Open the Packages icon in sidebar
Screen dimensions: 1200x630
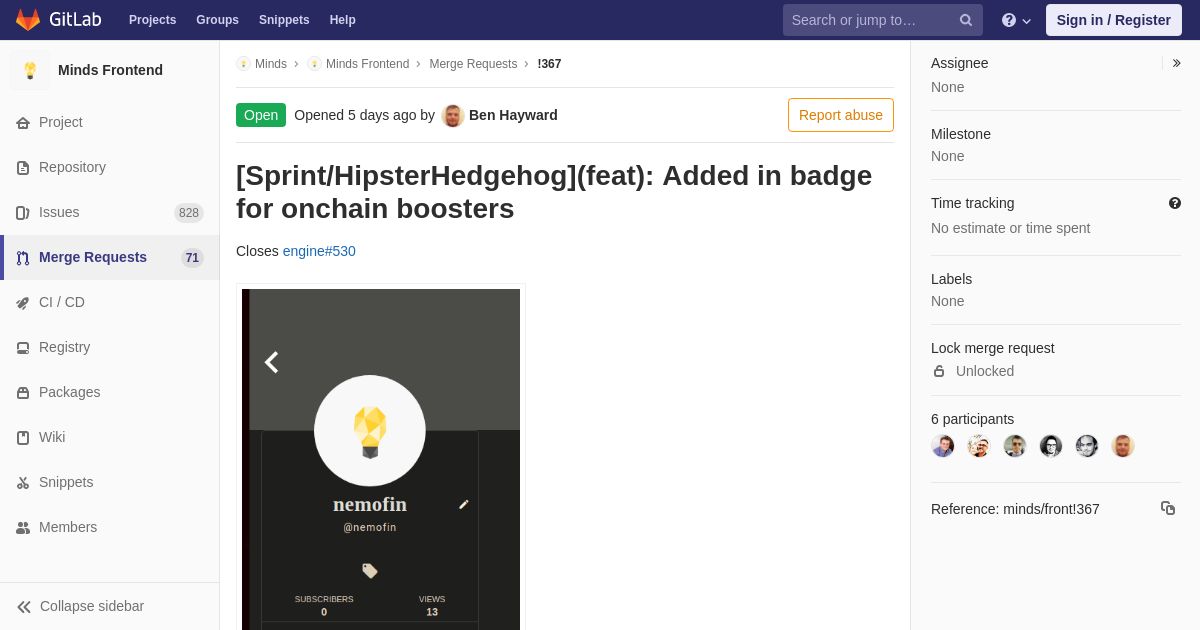[x=23, y=392]
